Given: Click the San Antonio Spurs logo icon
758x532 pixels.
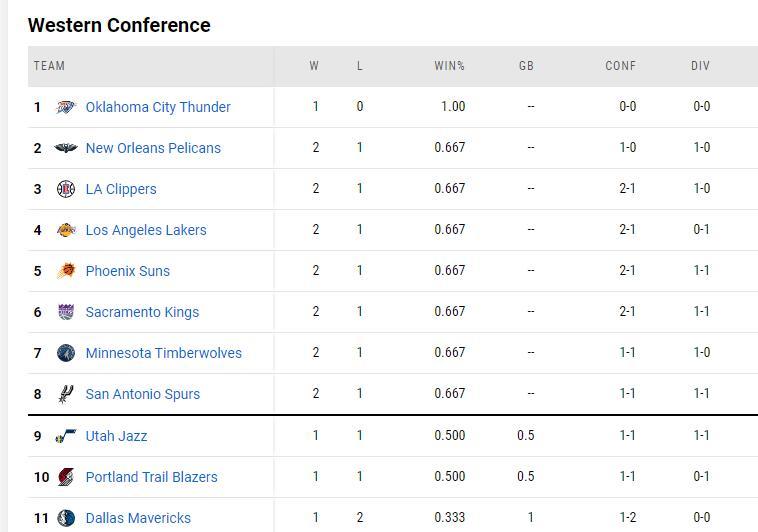Looking at the screenshot, I should point(66,394).
